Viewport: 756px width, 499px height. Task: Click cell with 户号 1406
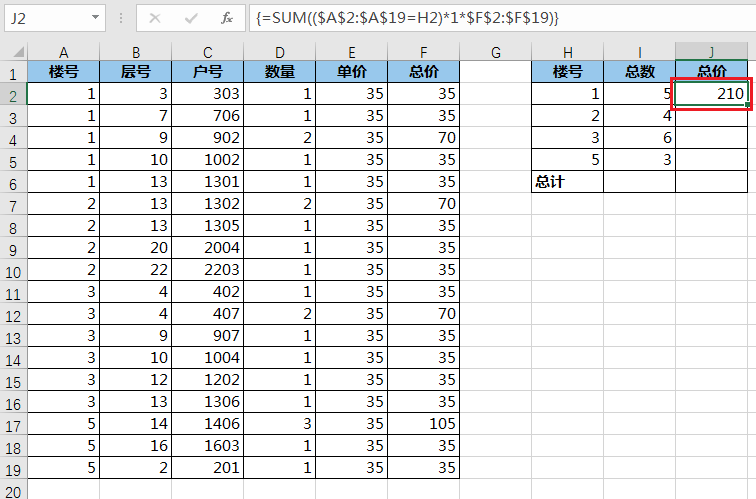[x=207, y=424]
